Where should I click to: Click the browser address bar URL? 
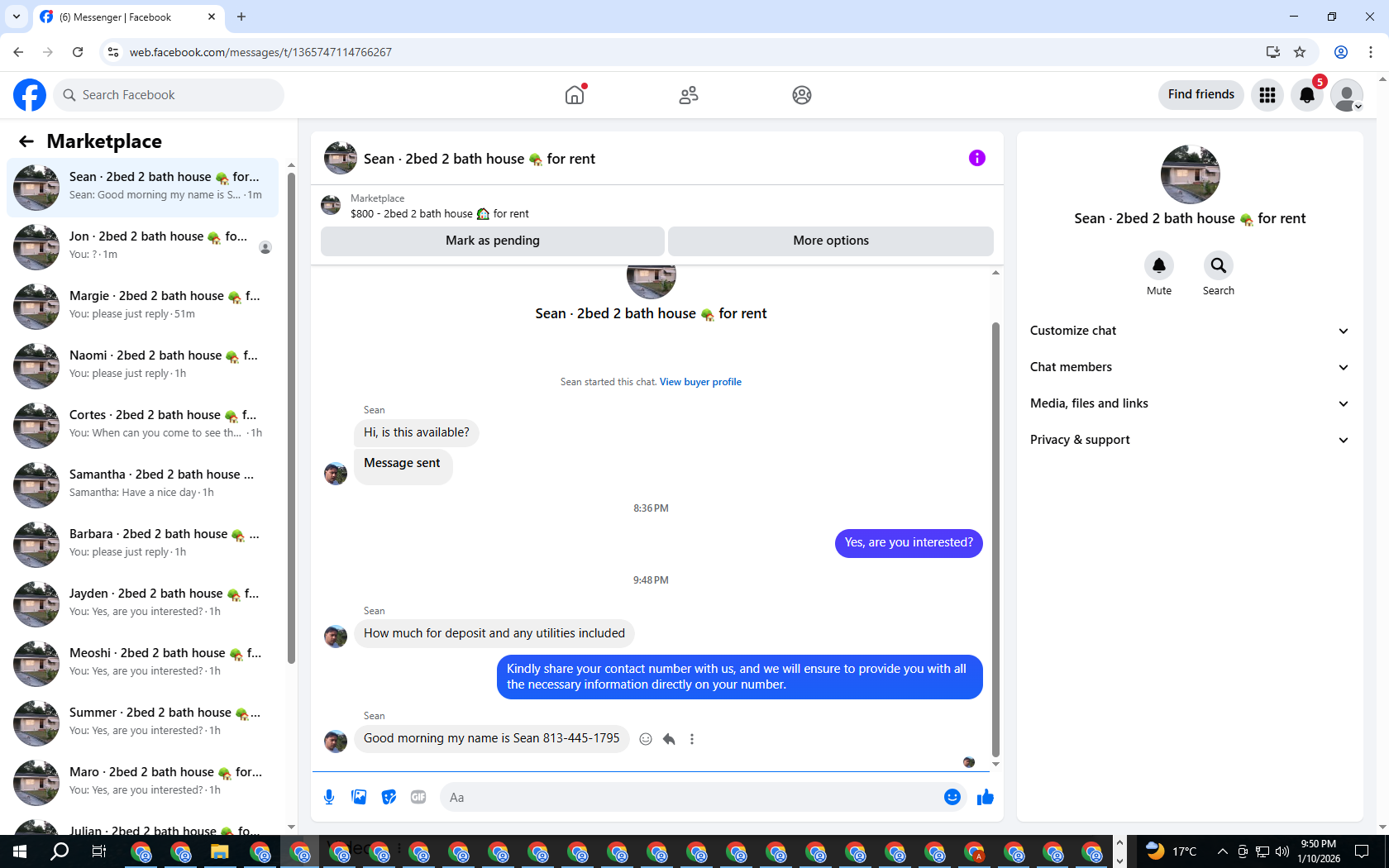coord(260,52)
